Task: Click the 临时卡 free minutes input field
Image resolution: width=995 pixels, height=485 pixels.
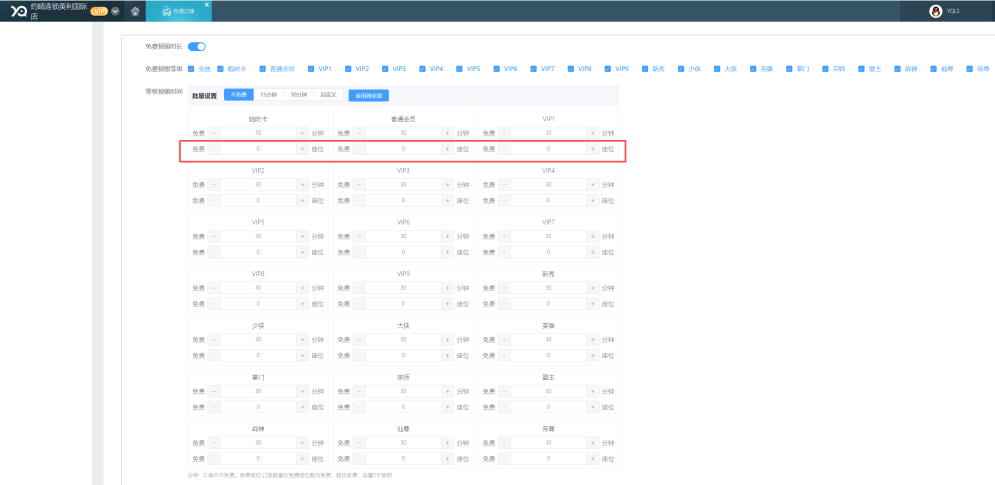Action: (258, 133)
